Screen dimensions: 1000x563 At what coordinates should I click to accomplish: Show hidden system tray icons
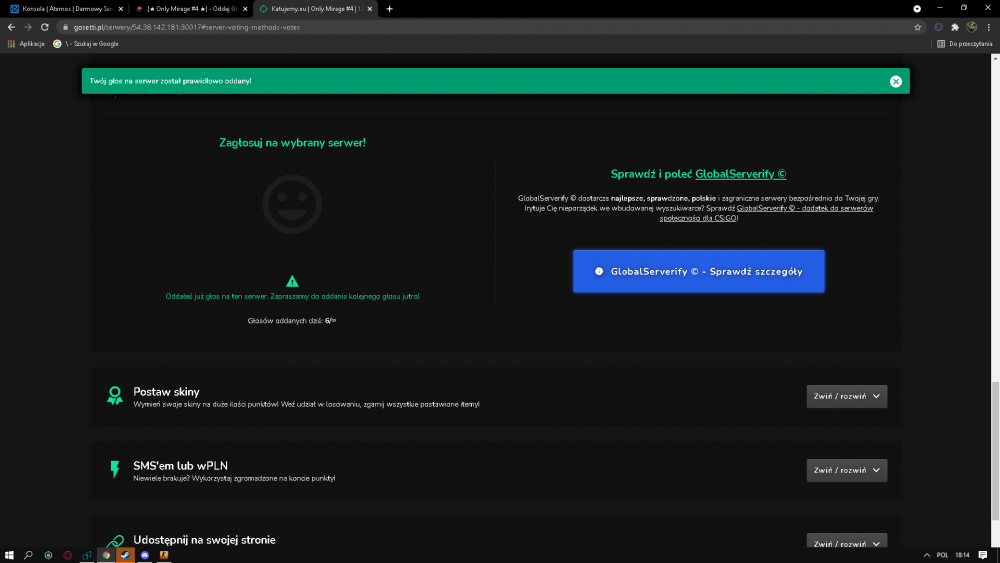click(927, 555)
